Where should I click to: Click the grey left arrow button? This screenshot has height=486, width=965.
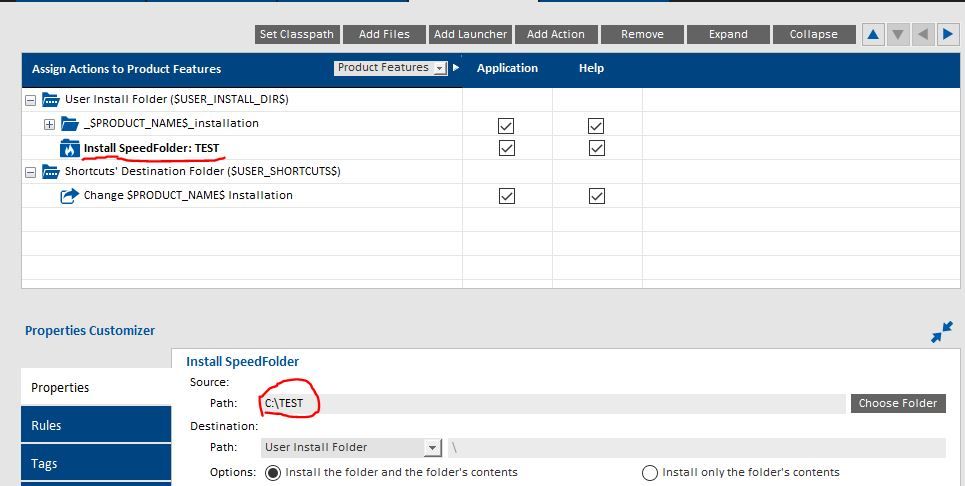tap(923, 34)
